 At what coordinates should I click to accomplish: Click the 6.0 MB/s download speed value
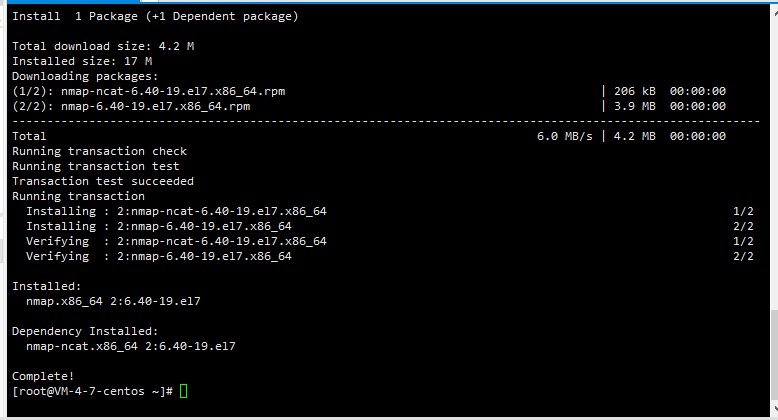(565, 136)
